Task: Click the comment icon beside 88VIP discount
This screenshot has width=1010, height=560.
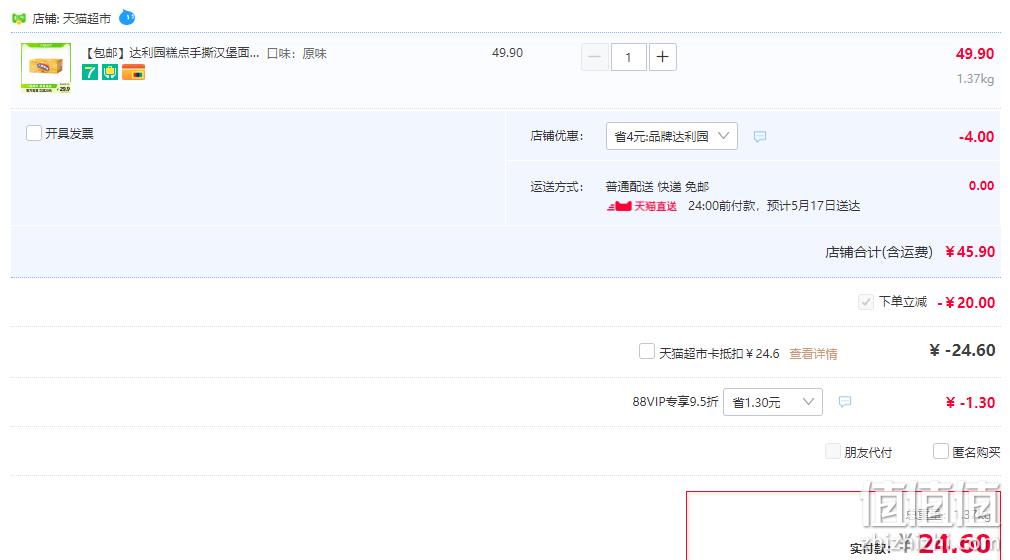Action: 844,402
